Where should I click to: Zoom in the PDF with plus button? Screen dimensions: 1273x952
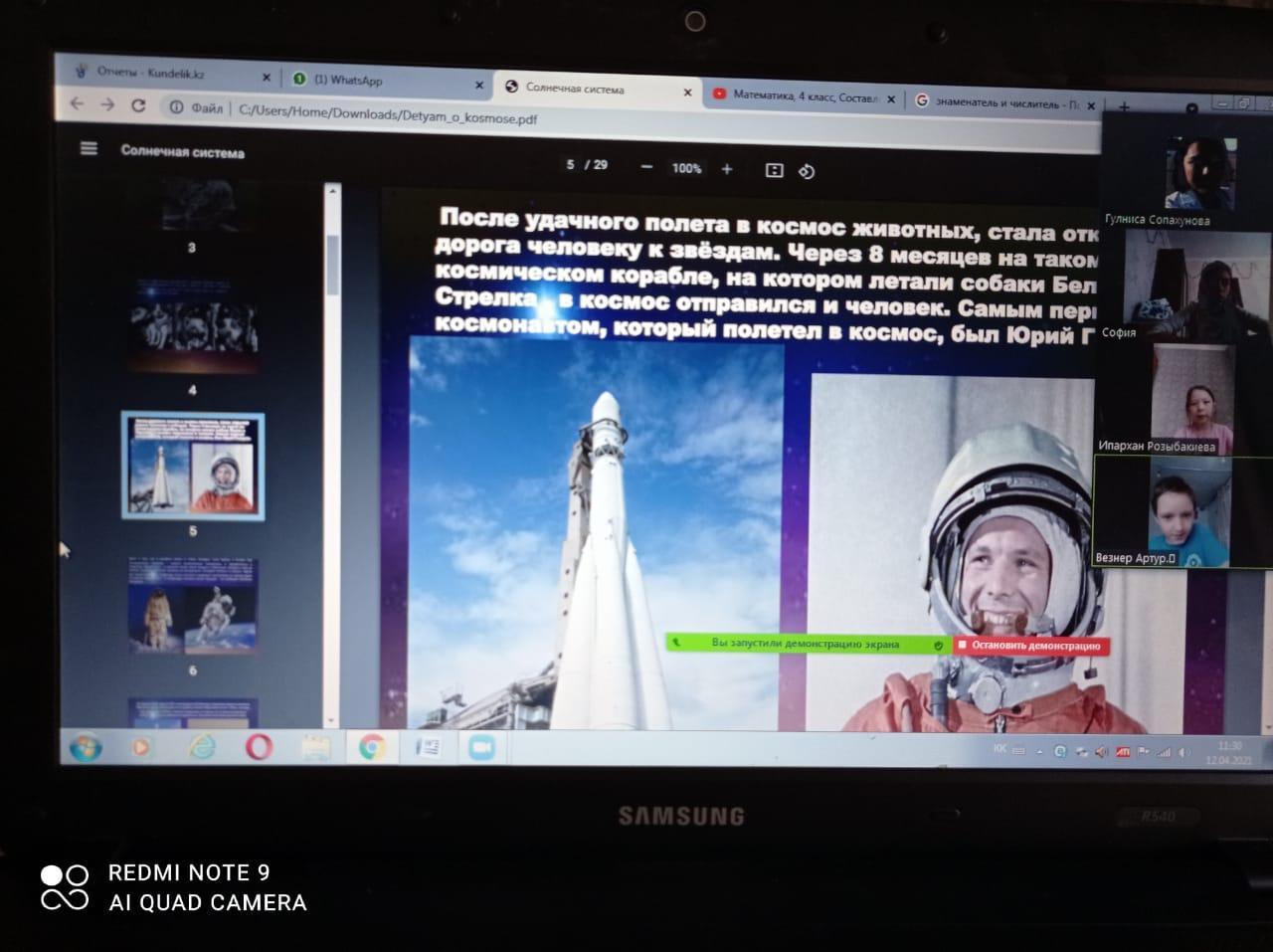[x=727, y=169]
